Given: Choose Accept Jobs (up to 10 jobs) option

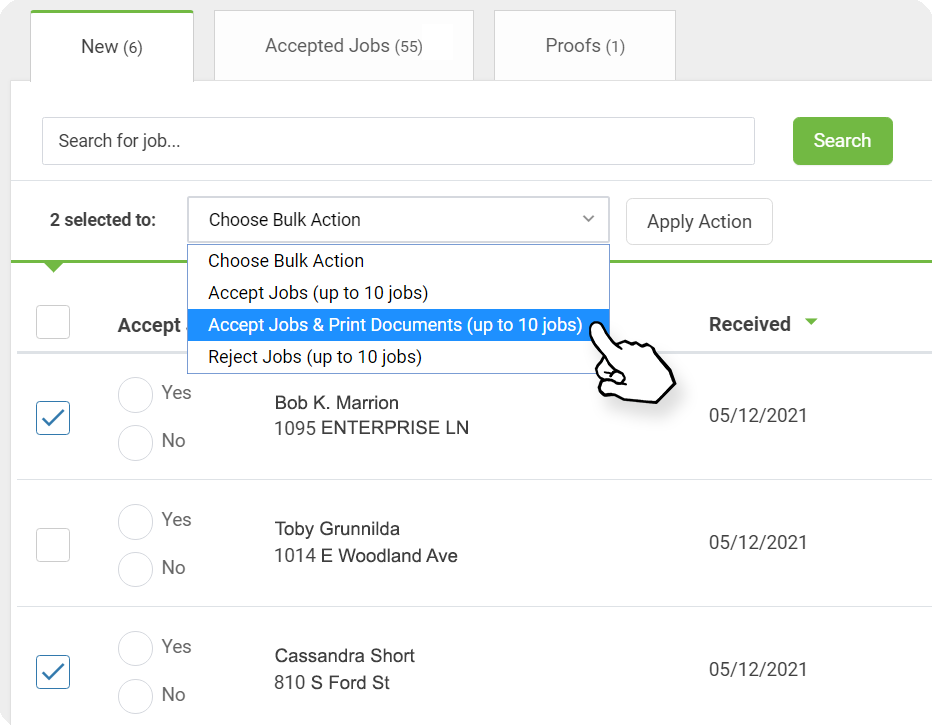Looking at the screenshot, I should point(318,293).
